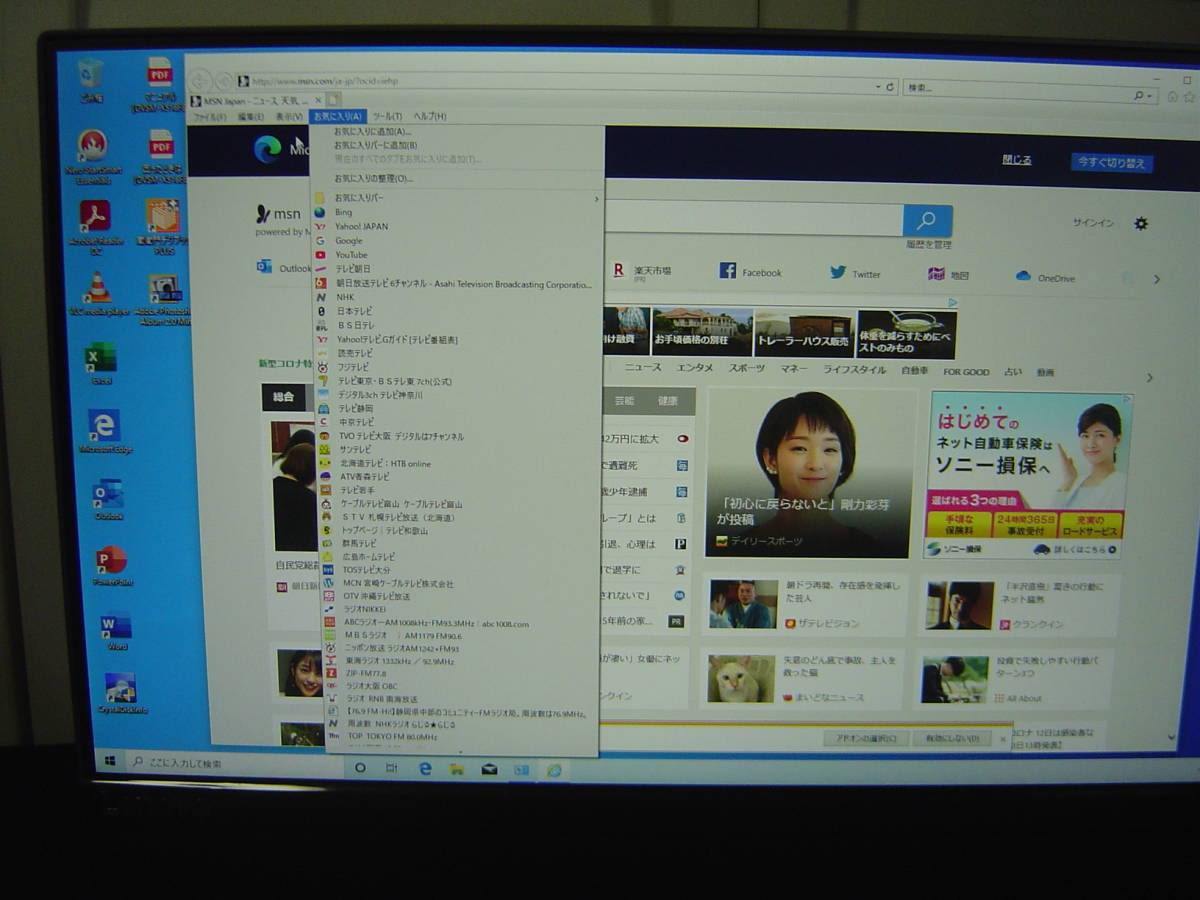
Task: Click the Windows Start button
Action: 112,762
